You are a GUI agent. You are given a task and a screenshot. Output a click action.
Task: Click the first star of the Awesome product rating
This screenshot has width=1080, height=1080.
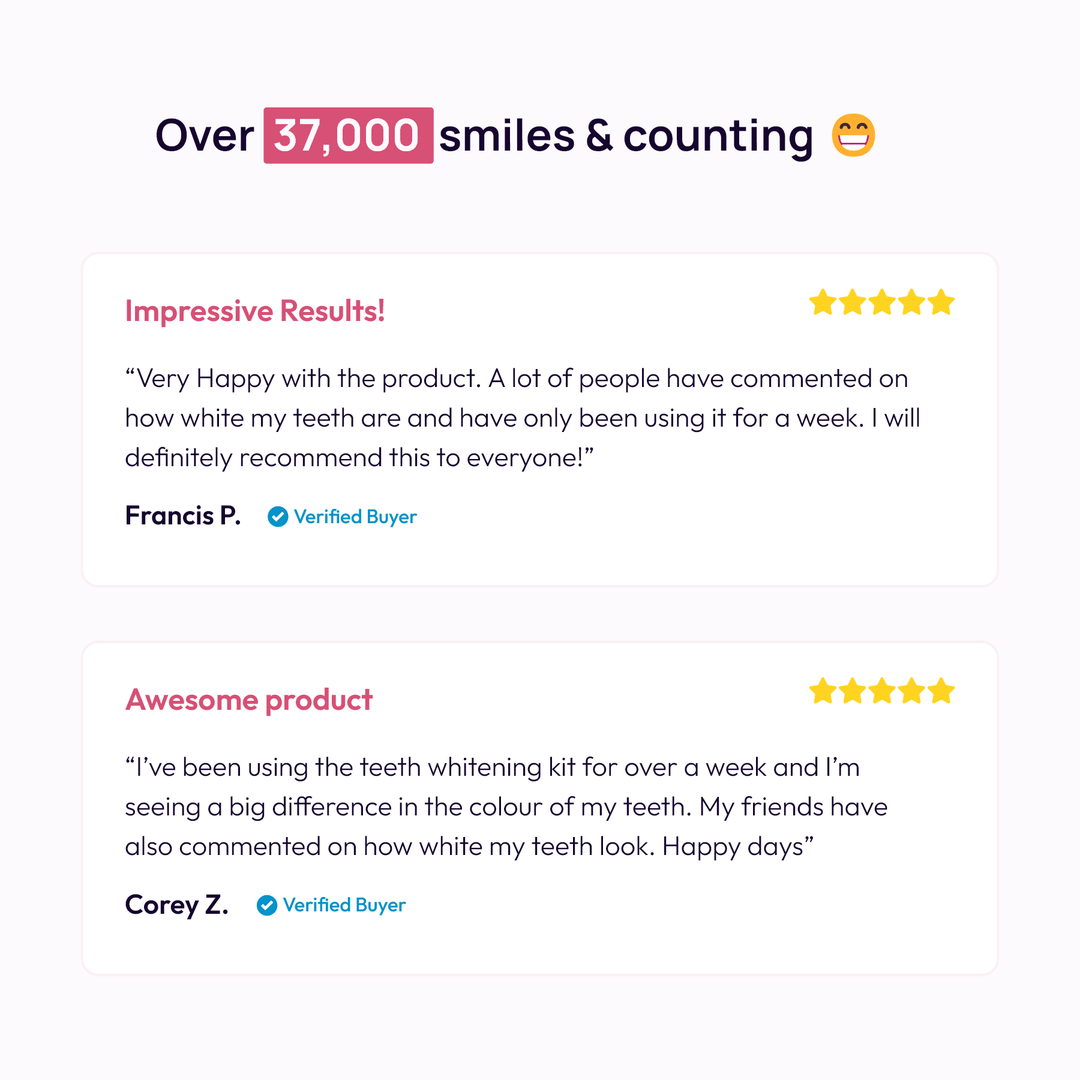[x=822, y=691]
